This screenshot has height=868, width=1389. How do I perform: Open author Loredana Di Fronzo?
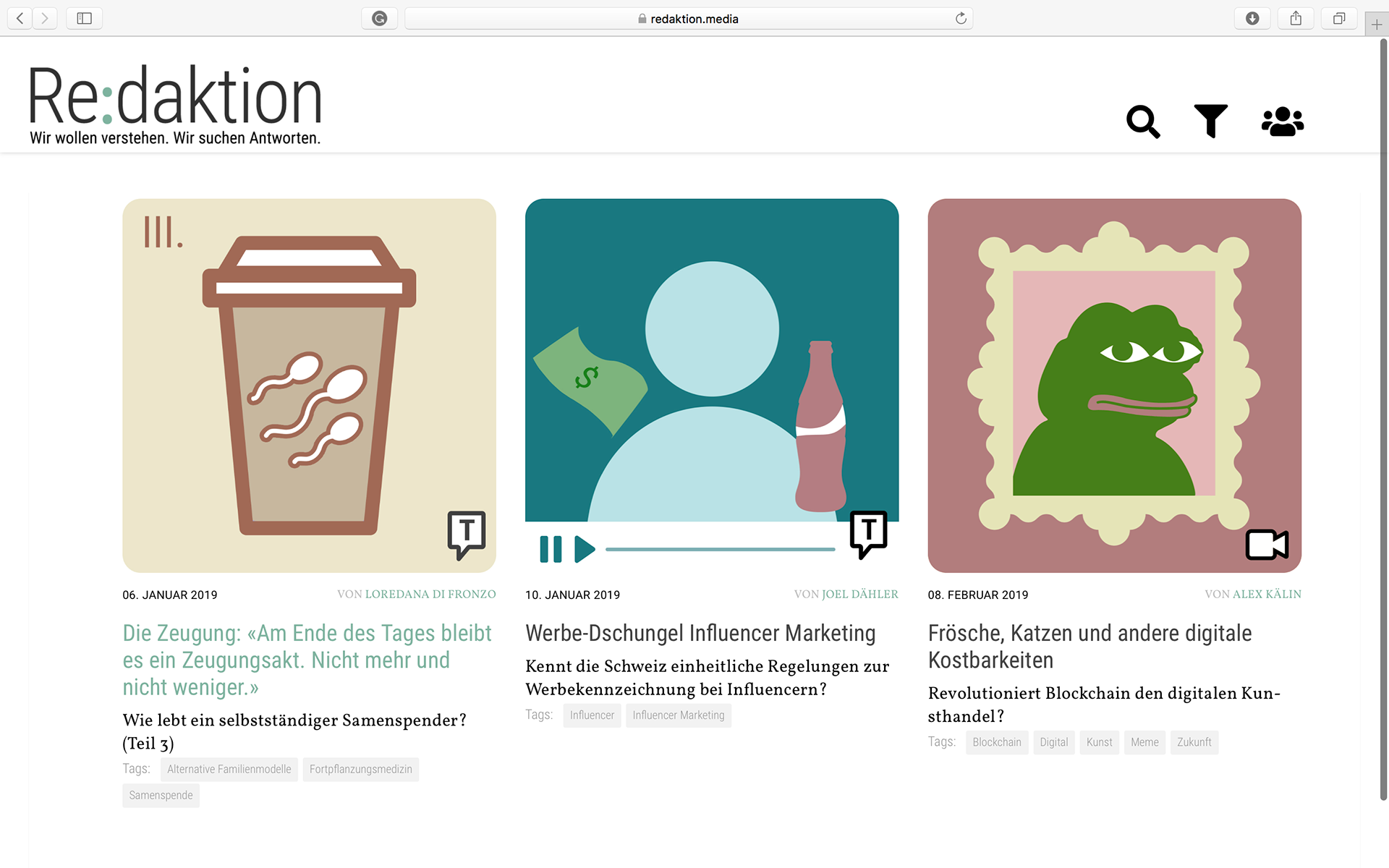coord(430,595)
